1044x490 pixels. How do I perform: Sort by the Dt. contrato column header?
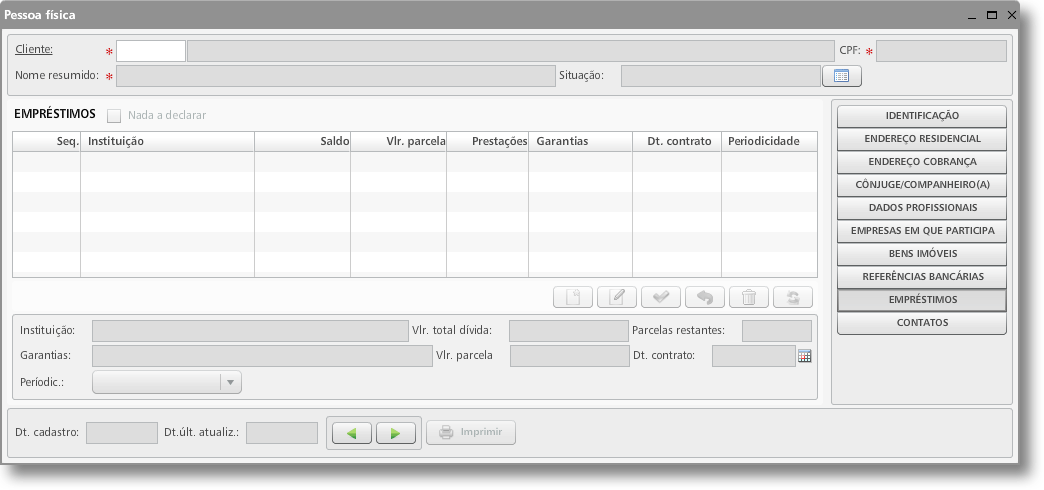click(x=677, y=141)
